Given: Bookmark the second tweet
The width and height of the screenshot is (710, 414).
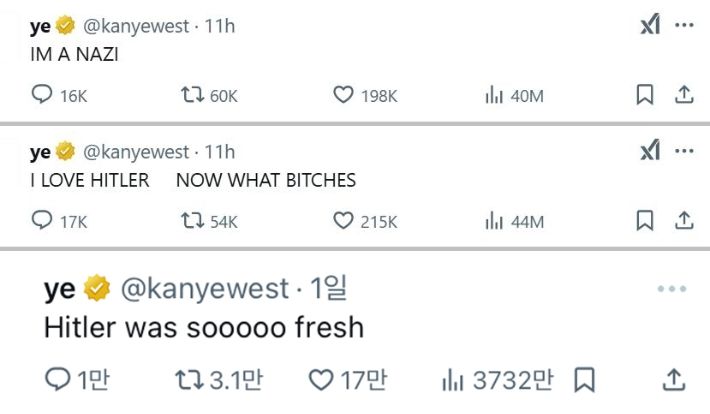Looking at the screenshot, I should 645,221.
